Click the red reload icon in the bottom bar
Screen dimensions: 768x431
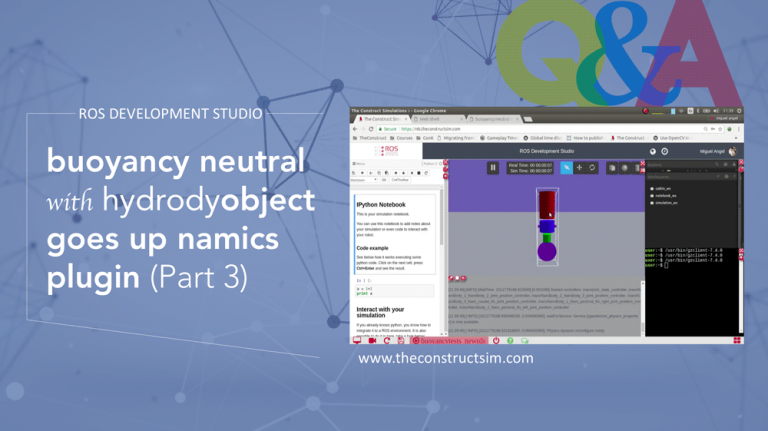pyautogui.click(x=386, y=340)
